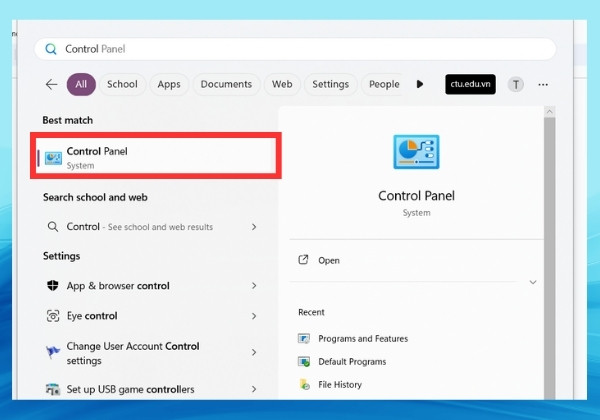Click large Control Panel preview icon

pyautogui.click(x=416, y=152)
